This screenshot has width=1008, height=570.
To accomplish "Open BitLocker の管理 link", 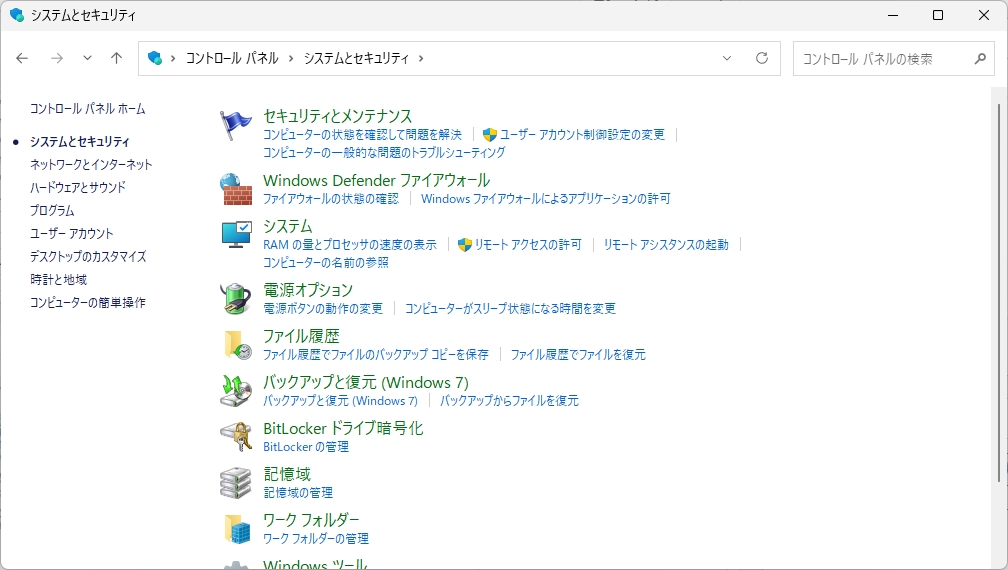I will [x=306, y=447].
